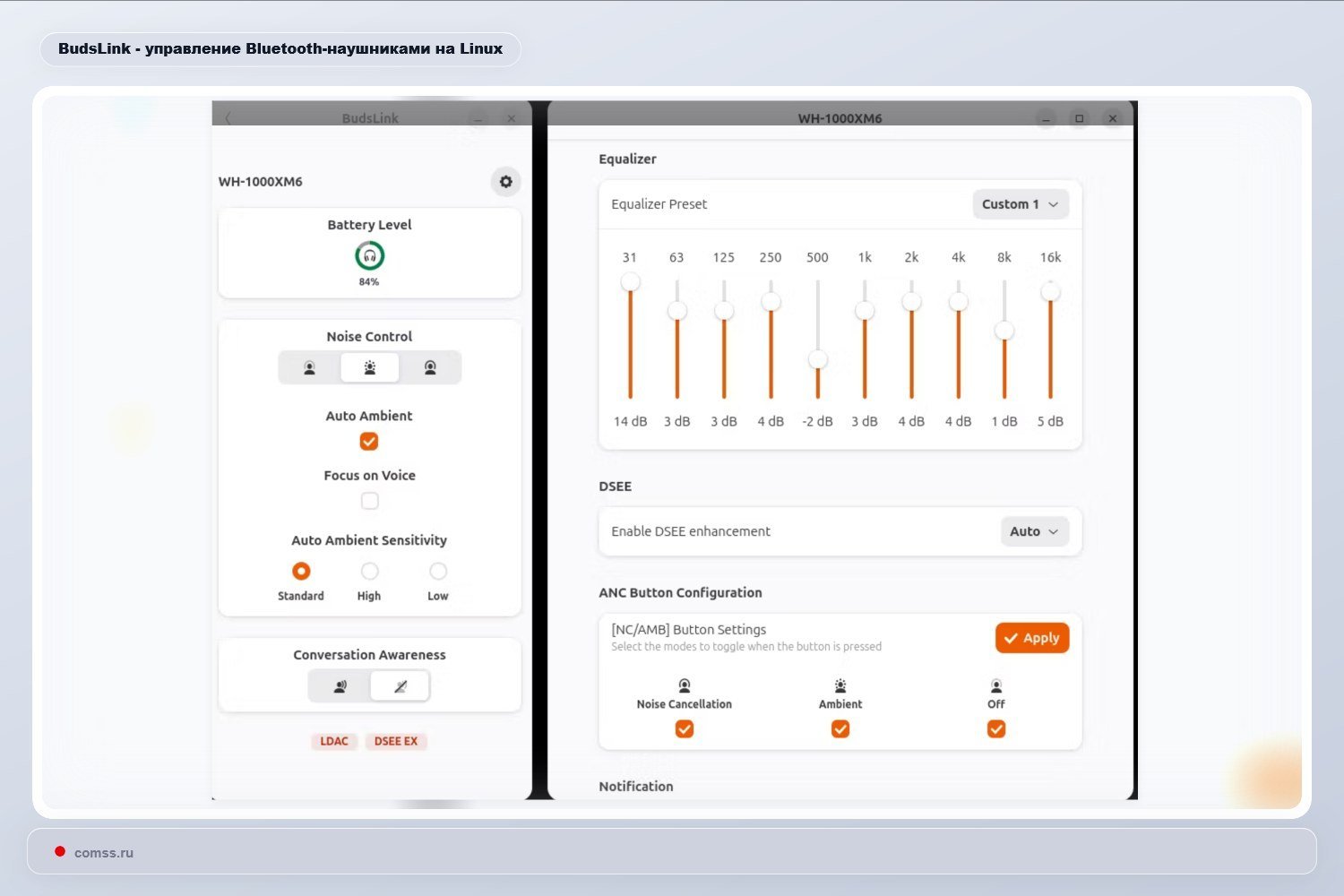The image size is (1344, 896).
Task: Click the LDAC codec badge
Action: (334, 741)
